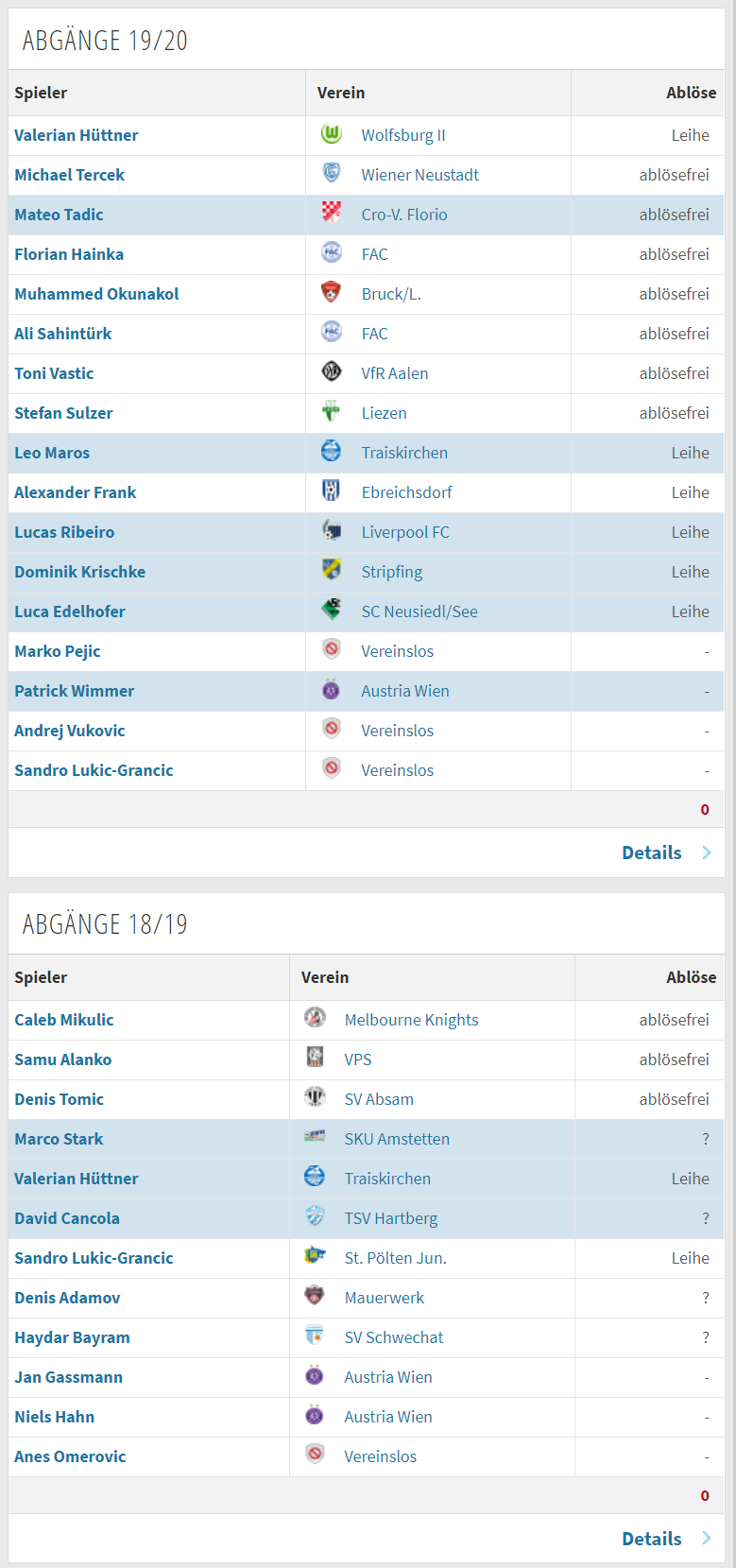
Task: Click the Cro-V. Florio checkered crest icon
Action: click(332, 214)
